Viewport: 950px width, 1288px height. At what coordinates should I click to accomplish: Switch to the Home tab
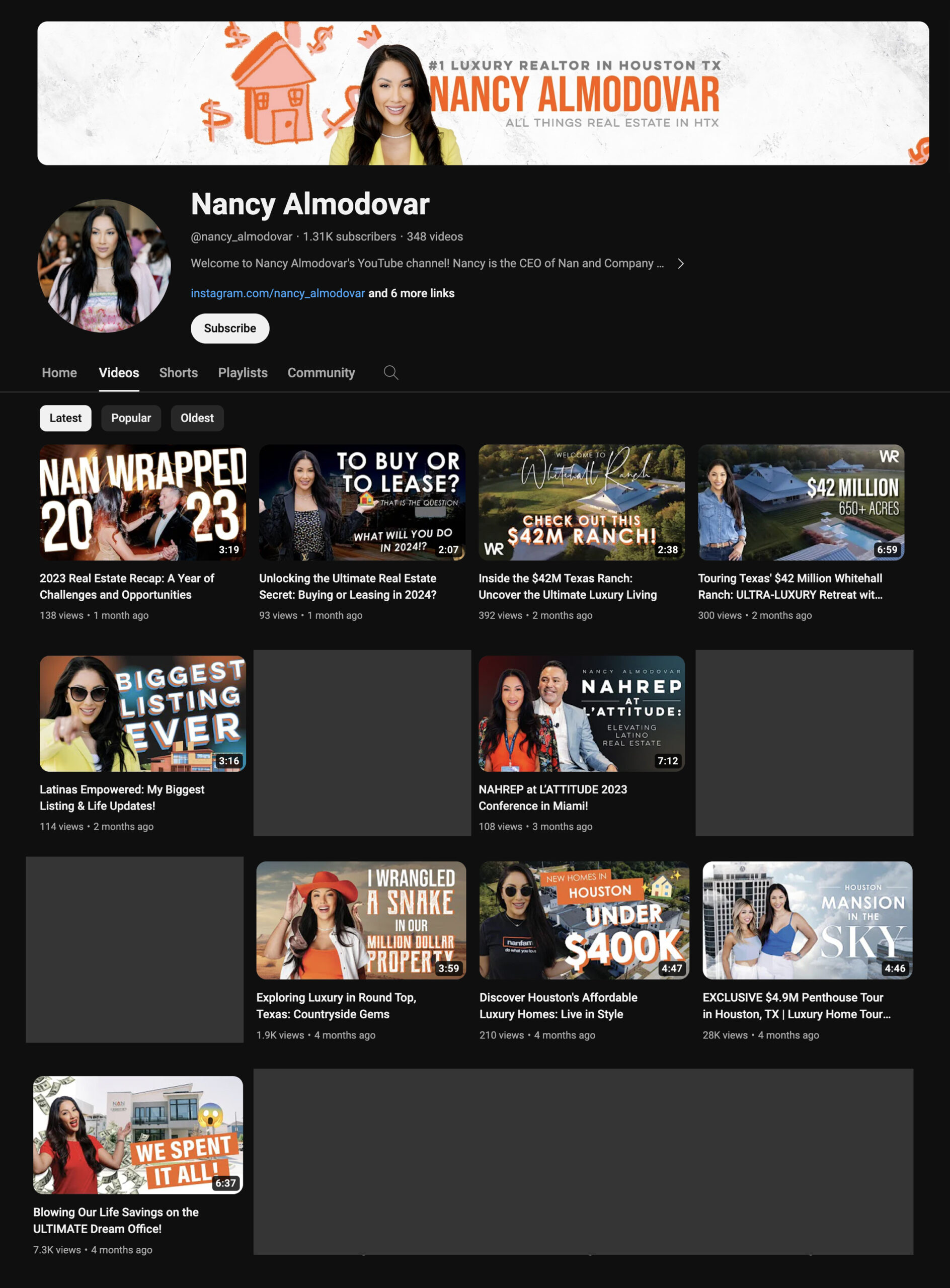tap(59, 373)
